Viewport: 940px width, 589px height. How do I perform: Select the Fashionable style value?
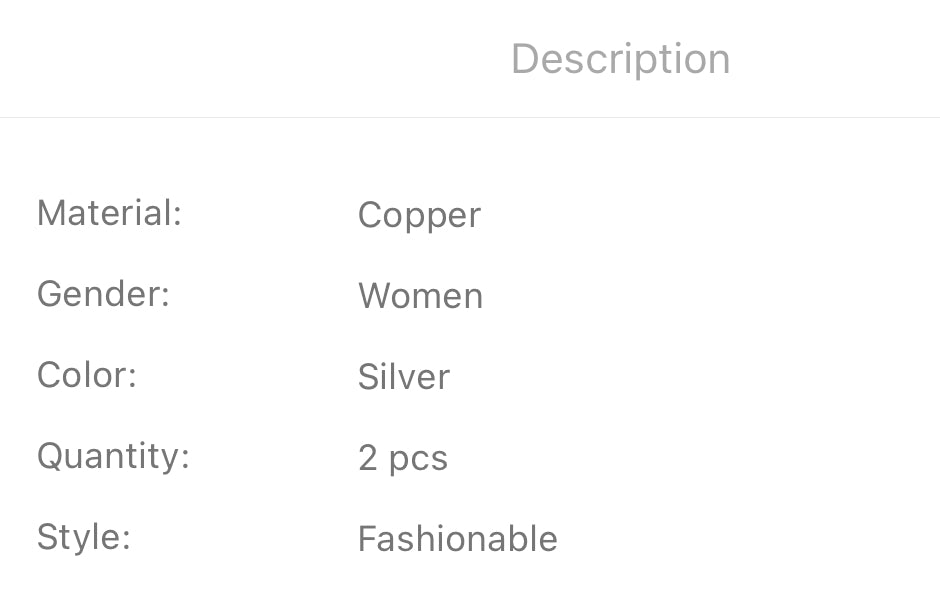pyautogui.click(x=457, y=539)
